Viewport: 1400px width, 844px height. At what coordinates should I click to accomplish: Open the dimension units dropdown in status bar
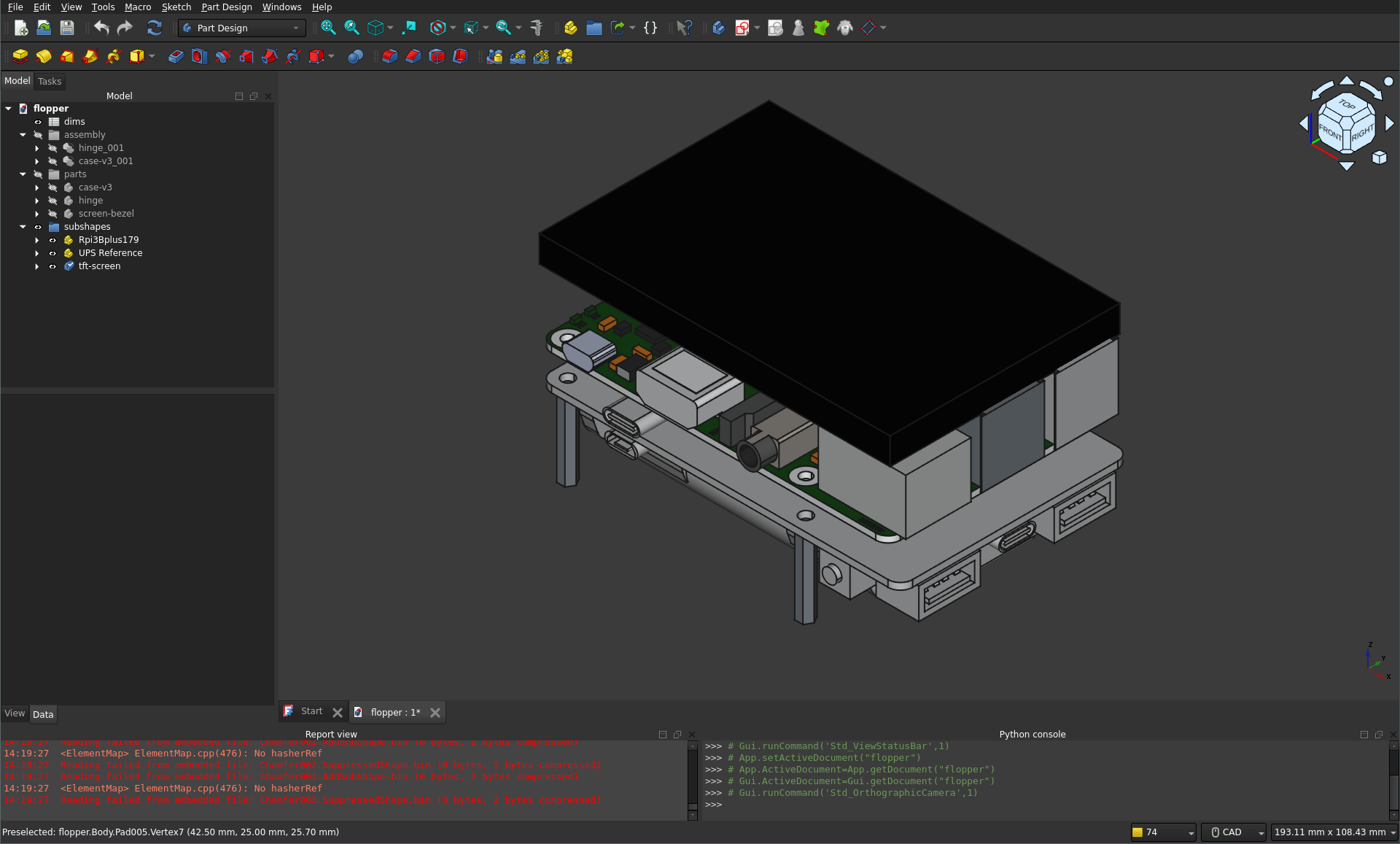click(1334, 832)
